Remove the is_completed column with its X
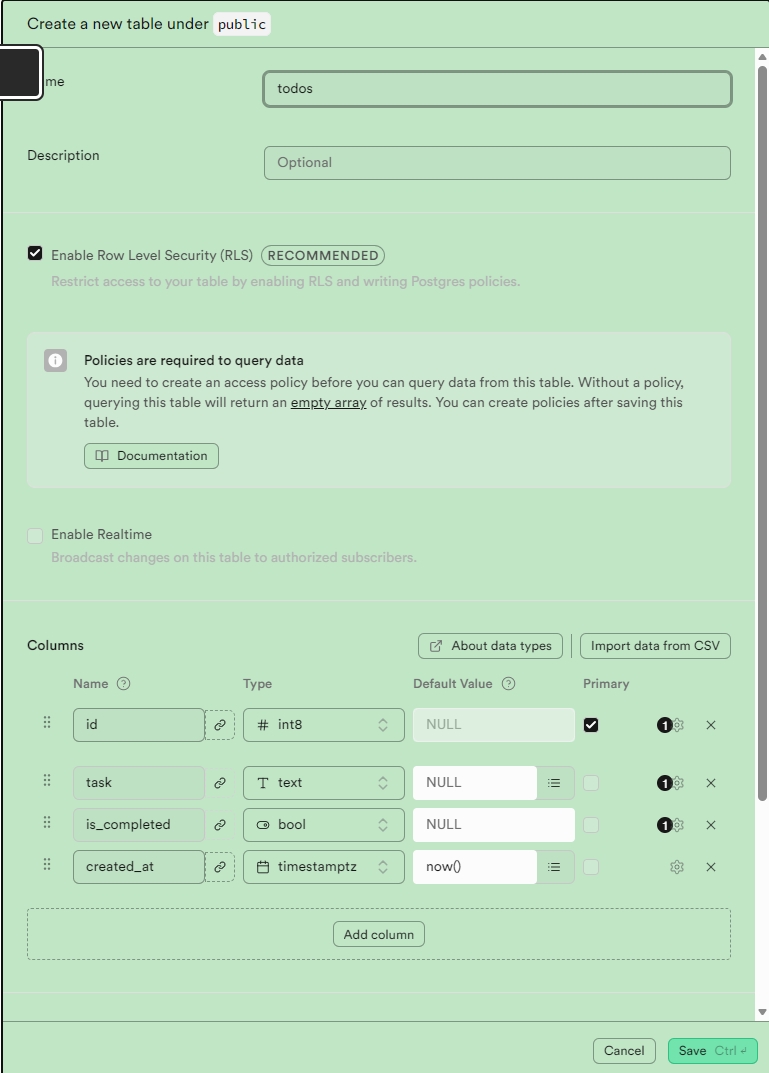This screenshot has height=1073, width=769. coord(711,825)
